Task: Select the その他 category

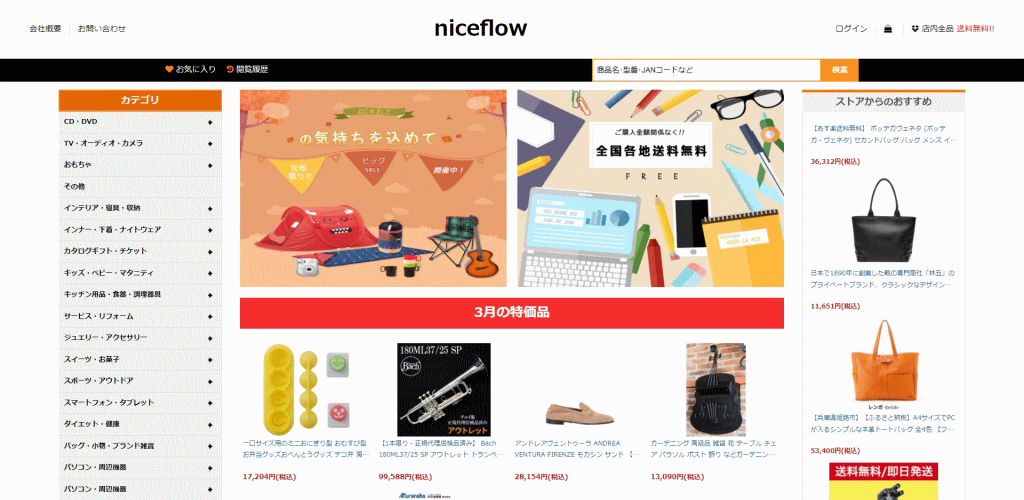Action: pyautogui.click(x=140, y=187)
